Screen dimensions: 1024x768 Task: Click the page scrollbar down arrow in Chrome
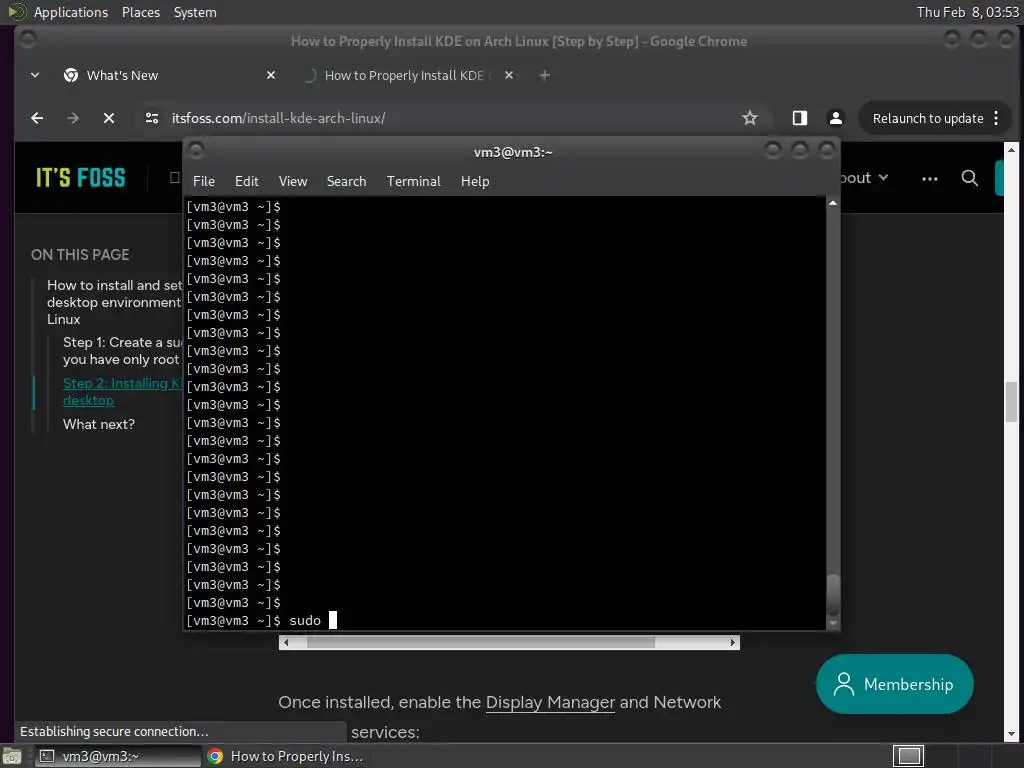pos(1011,734)
